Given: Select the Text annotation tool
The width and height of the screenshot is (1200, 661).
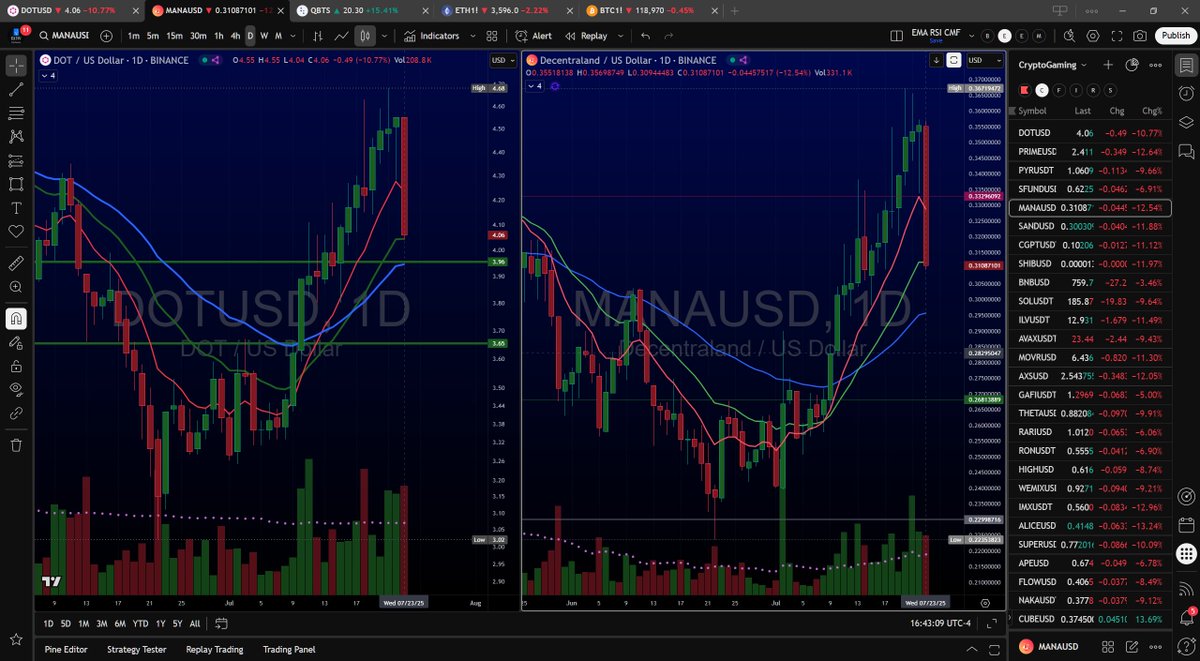Looking at the screenshot, I should [x=16, y=209].
